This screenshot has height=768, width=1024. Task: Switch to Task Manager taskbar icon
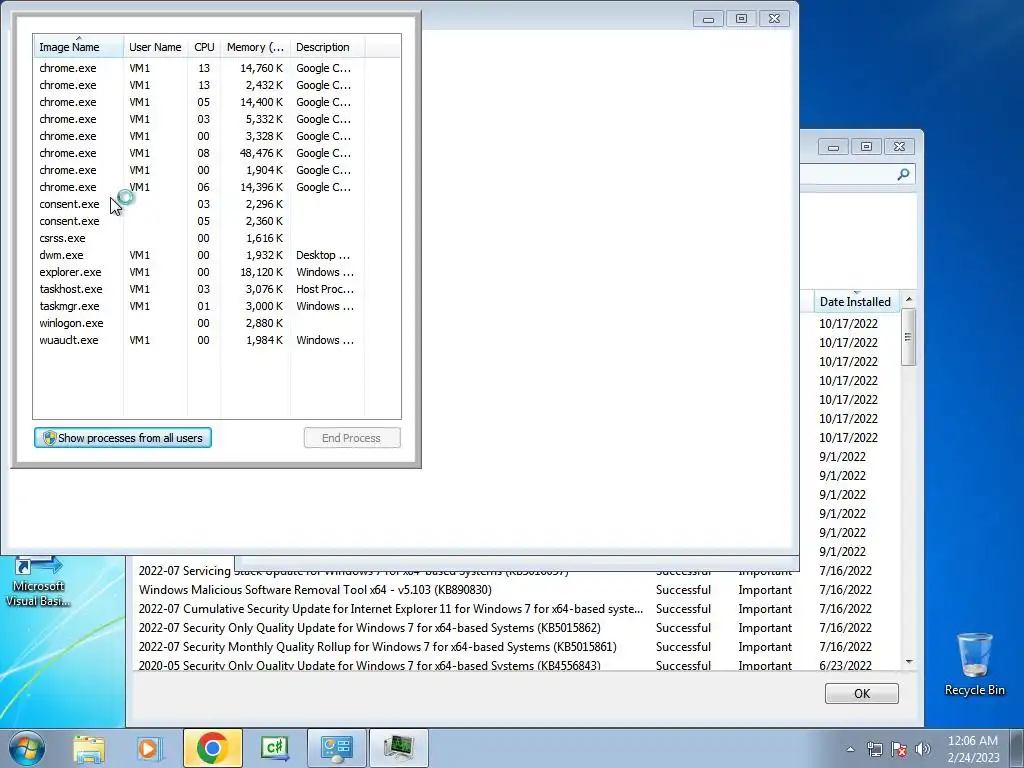[x=398, y=748]
